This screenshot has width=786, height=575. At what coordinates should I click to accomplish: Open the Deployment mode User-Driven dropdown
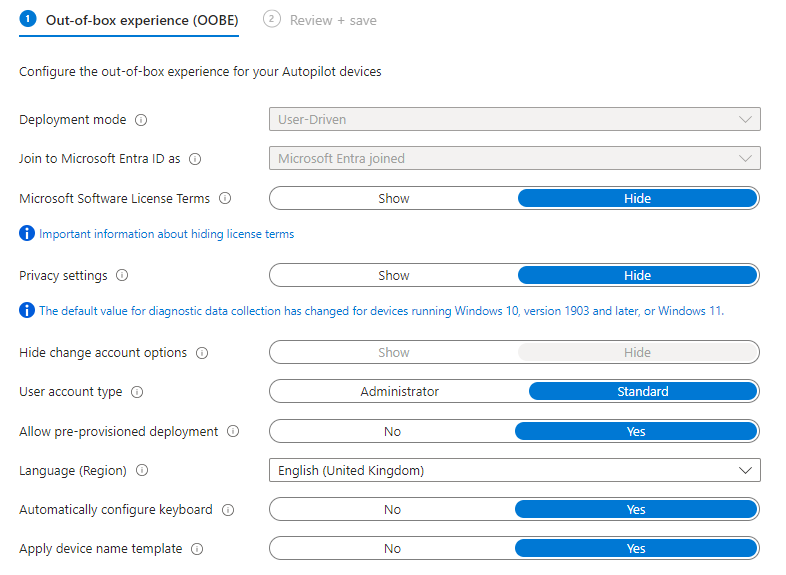click(x=515, y=119)
